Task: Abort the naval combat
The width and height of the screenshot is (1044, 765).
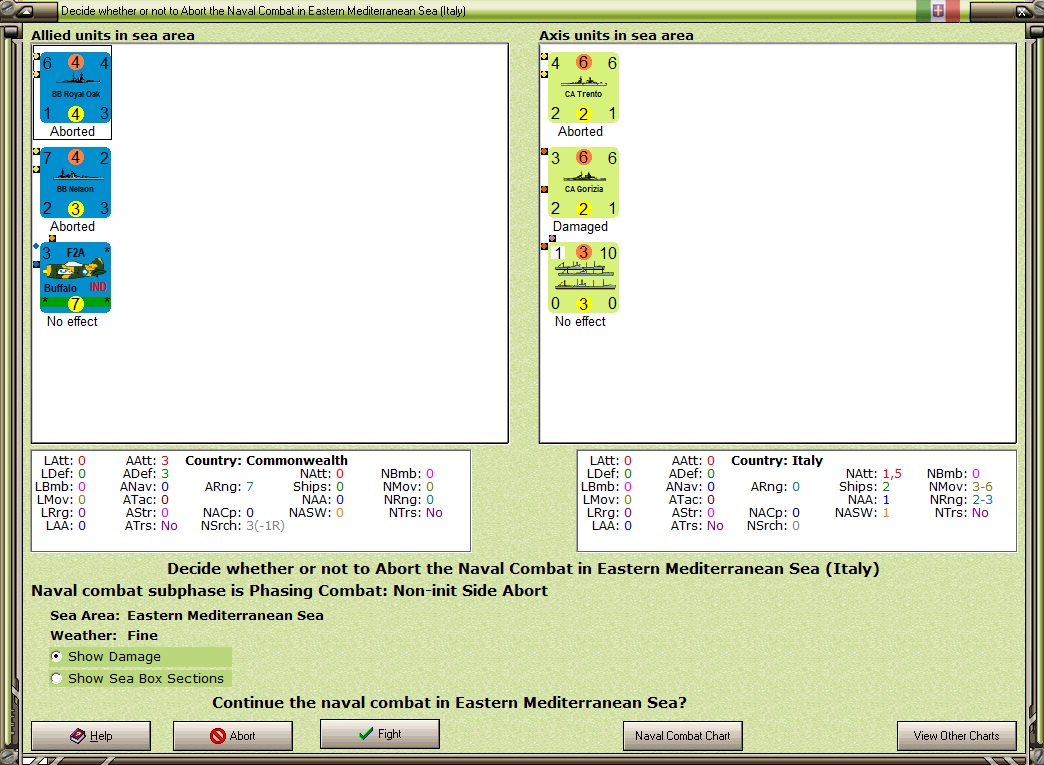Action: [x=233, y=736]
